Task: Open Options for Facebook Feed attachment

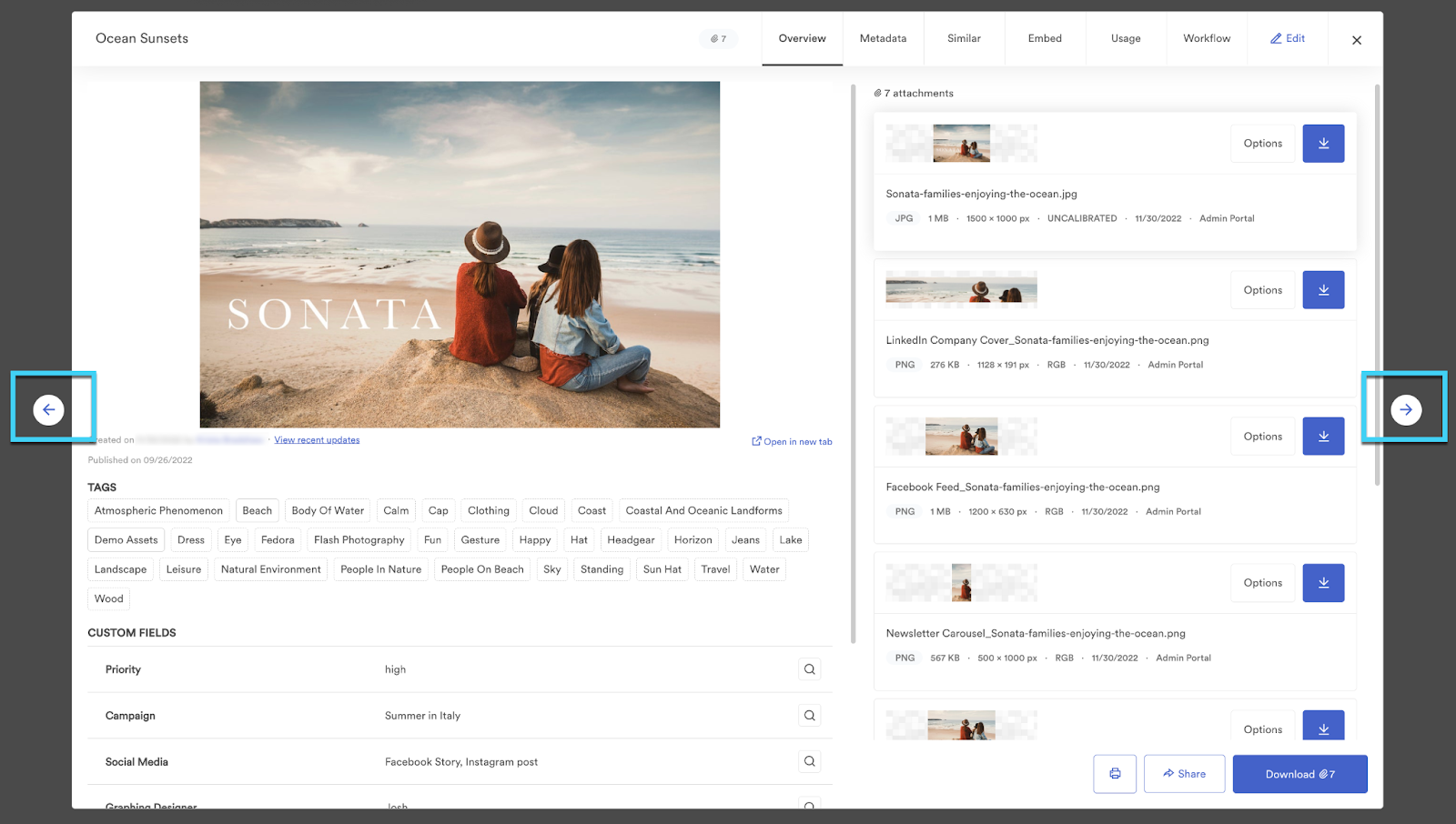Action: (1263, 437)
